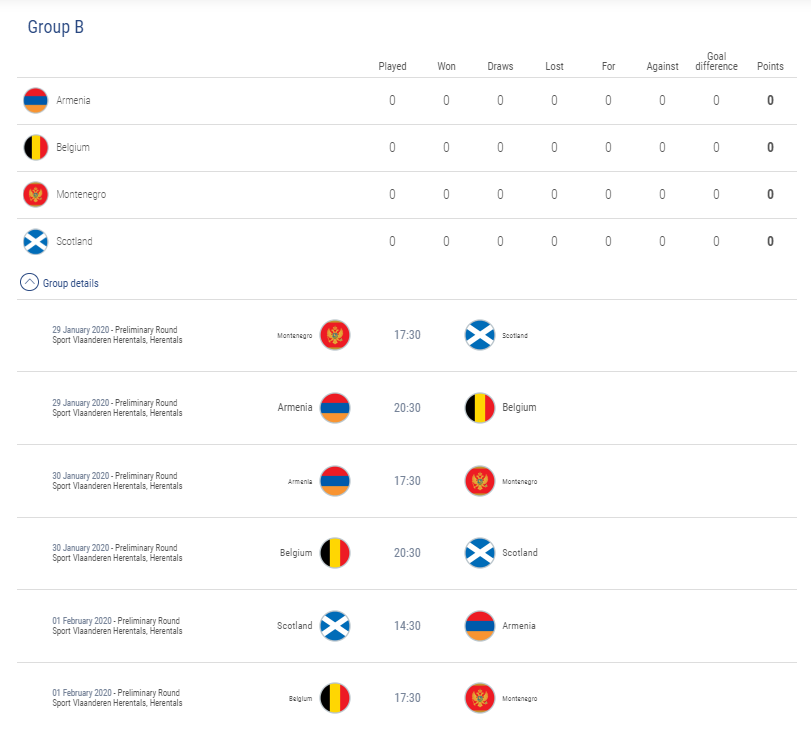
Task: Open the 01 February 2020 Scotland match date
Action: pos(82,620)
